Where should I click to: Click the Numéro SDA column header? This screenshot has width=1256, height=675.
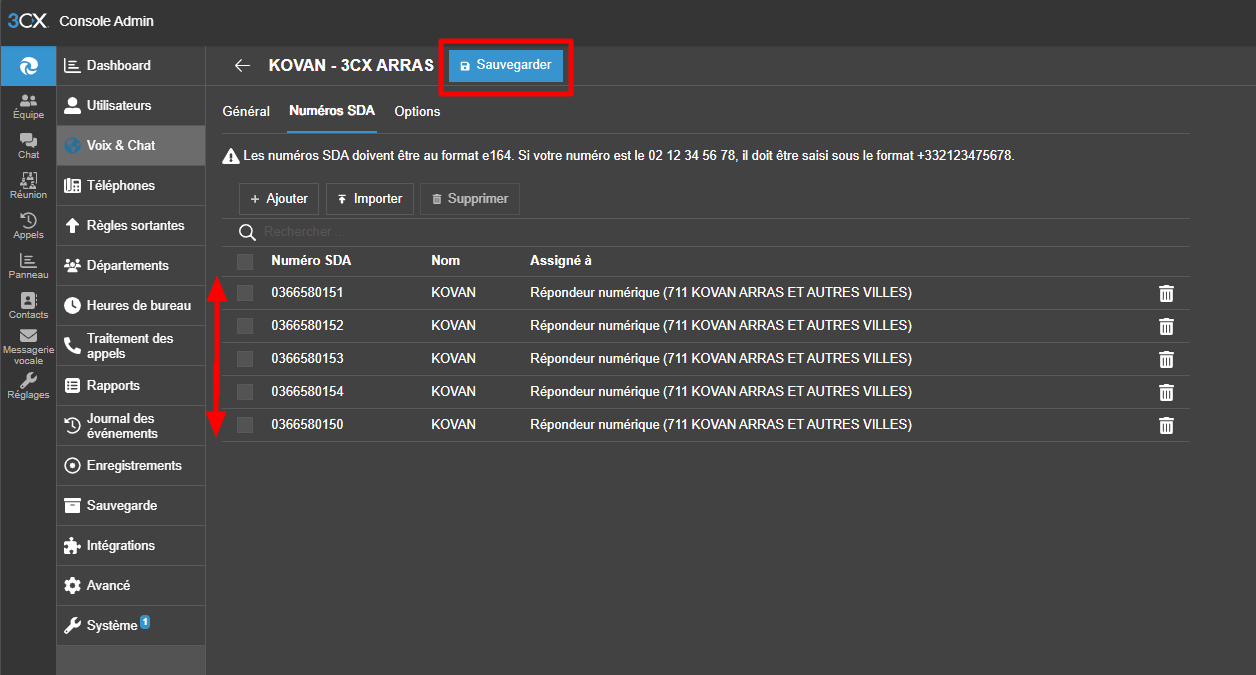point(311,261)
